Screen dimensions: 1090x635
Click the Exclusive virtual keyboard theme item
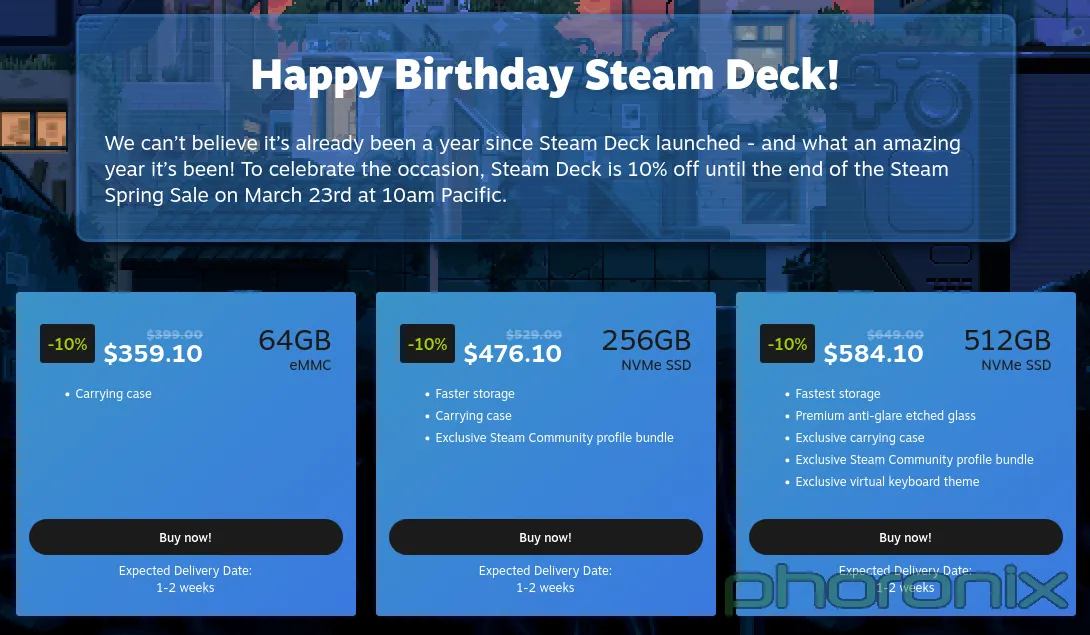click(887, 481)
